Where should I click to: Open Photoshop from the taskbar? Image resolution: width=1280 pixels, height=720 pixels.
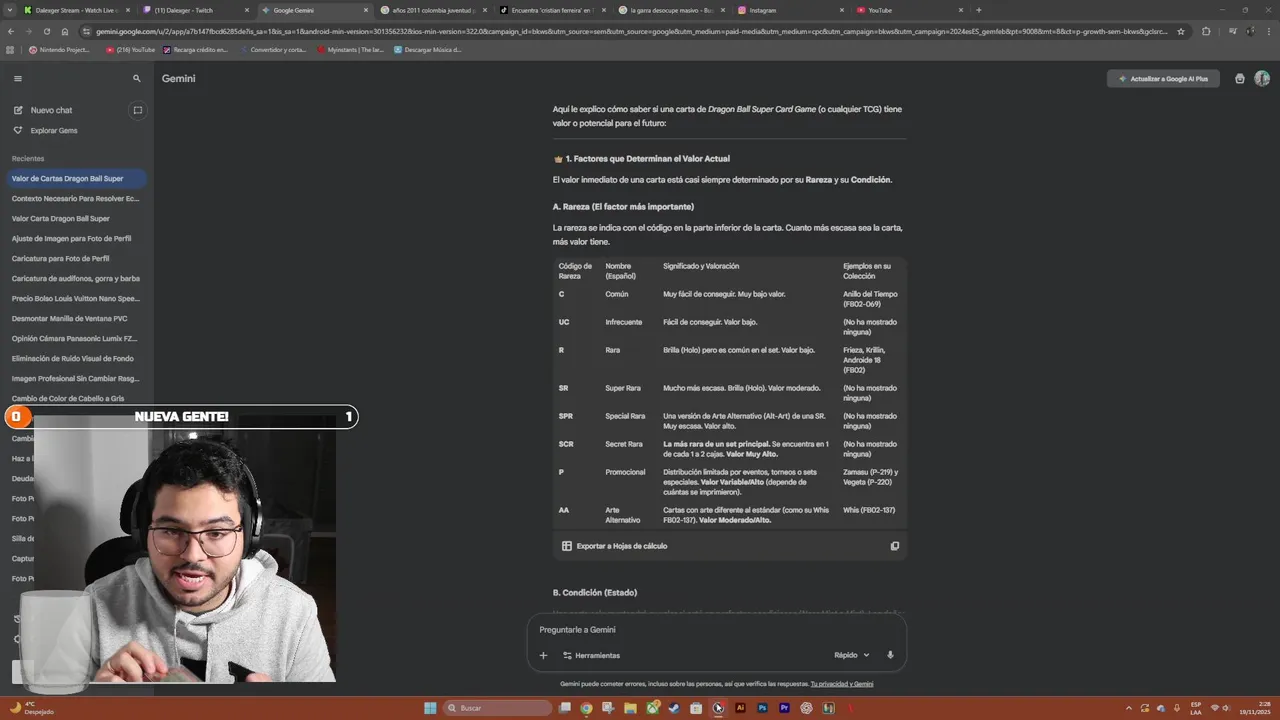(x=762, y=708)
